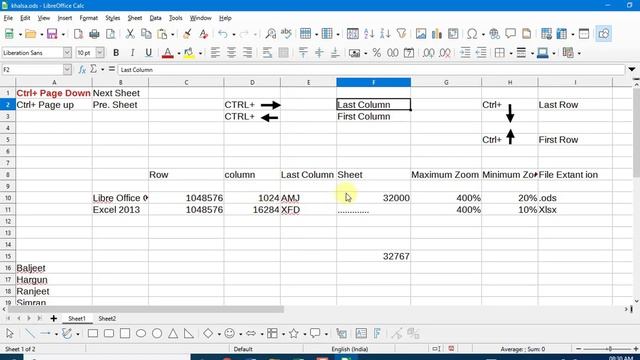
Task: Open the Paste options dropdown arrow
Action: point(172,35)
